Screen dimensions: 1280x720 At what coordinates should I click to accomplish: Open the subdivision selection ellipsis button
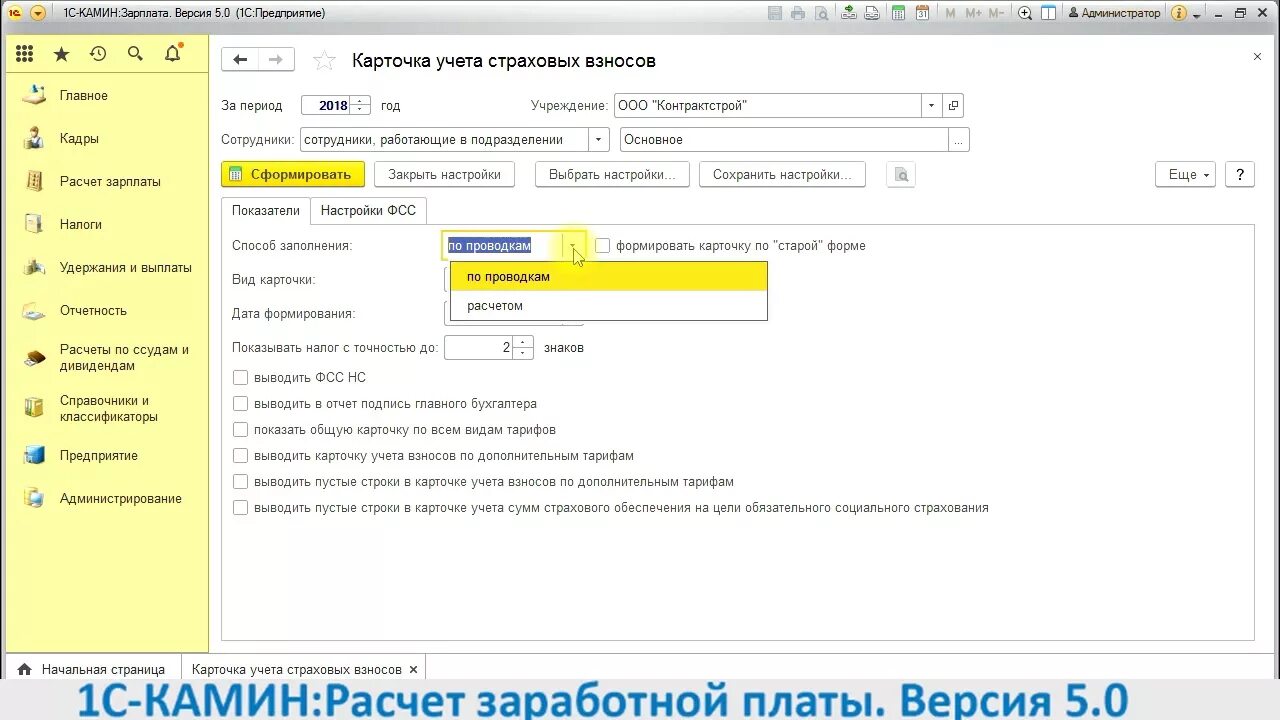(x=959, y=140)
